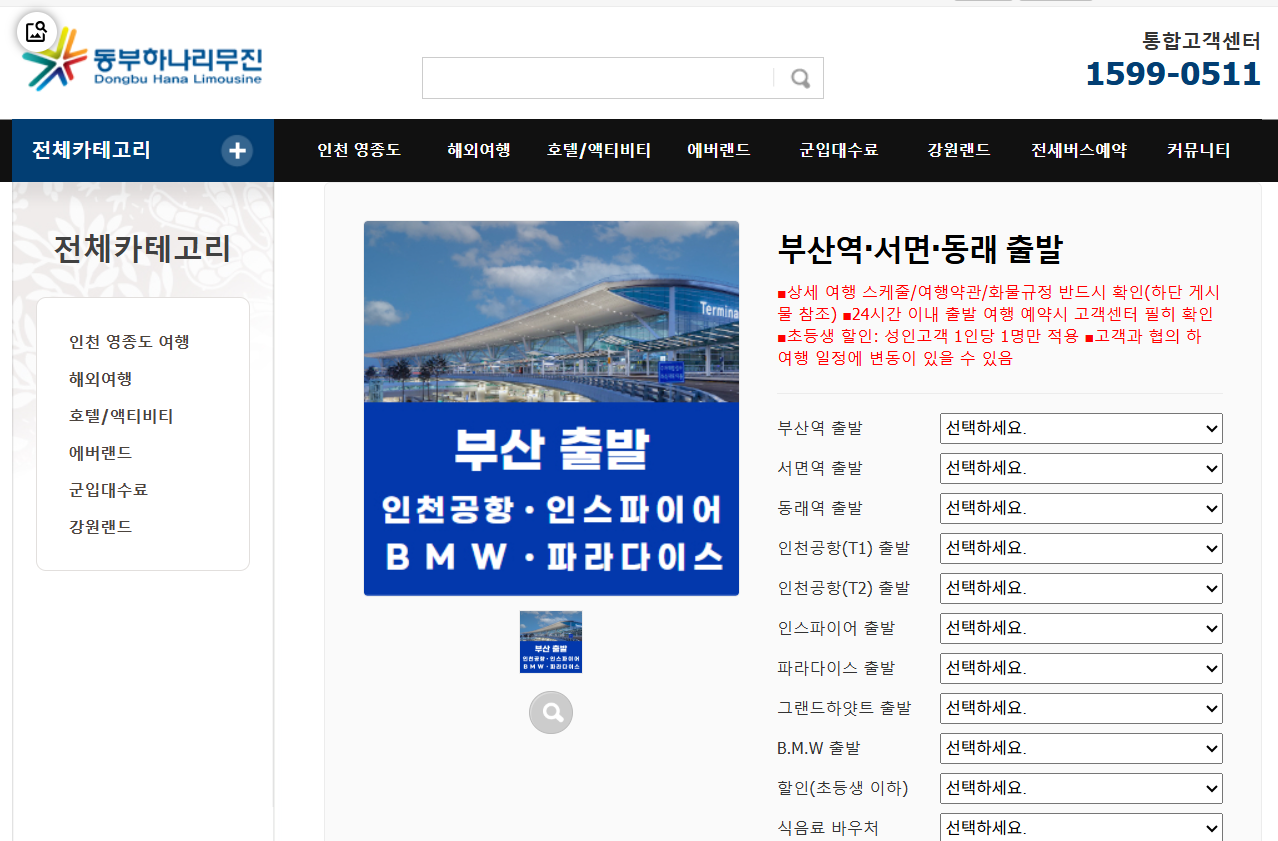The height and width of the screenshot is (841, 1278).
Task: Expand the 할인(초등생 이하) dropdown
Action: (1081, 788)
